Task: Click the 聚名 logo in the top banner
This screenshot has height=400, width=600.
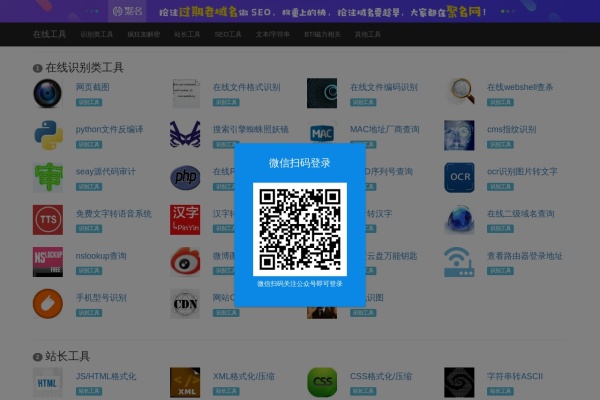Action: [128, 11]
